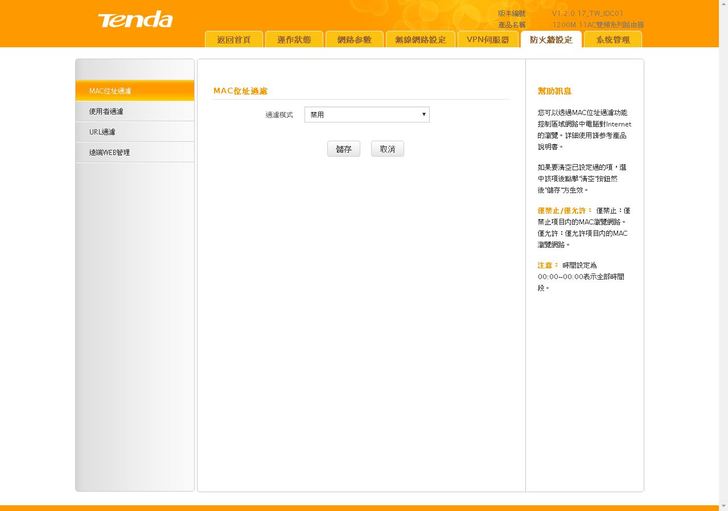Switch to the 網路參數 tab

[x=354, y=40]
